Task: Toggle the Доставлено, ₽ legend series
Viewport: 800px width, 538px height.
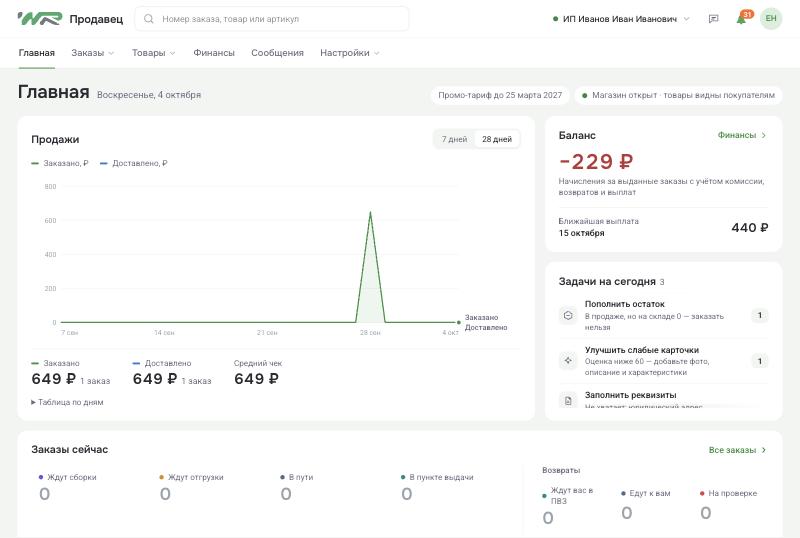Action: 134,163
